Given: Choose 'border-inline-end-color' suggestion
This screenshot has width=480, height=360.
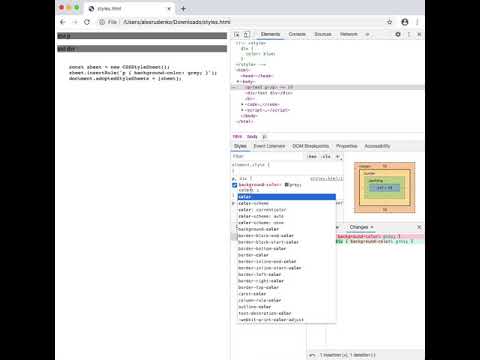Looking at the screenshot, I should 286,262.
